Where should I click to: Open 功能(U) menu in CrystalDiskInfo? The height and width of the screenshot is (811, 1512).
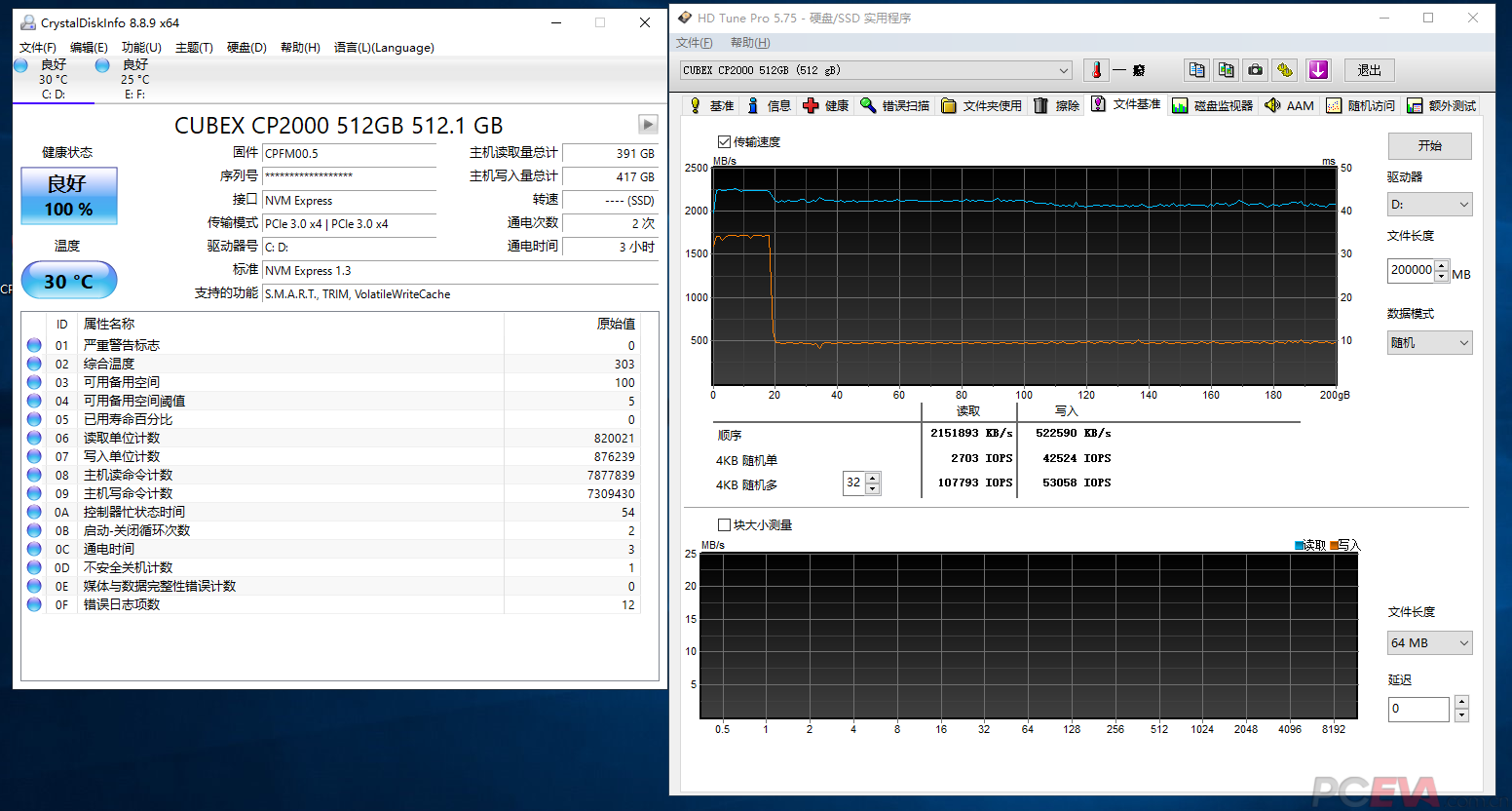(x=141, y=48)
